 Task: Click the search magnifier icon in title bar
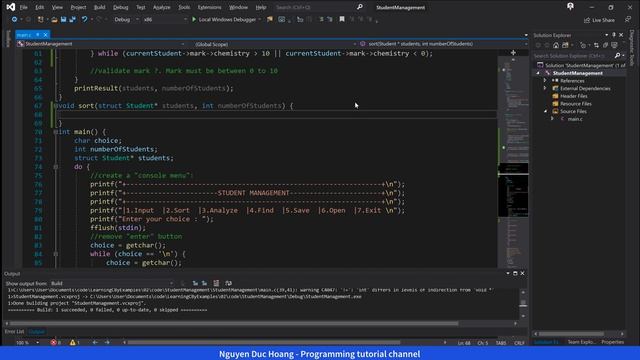[360, 7]
